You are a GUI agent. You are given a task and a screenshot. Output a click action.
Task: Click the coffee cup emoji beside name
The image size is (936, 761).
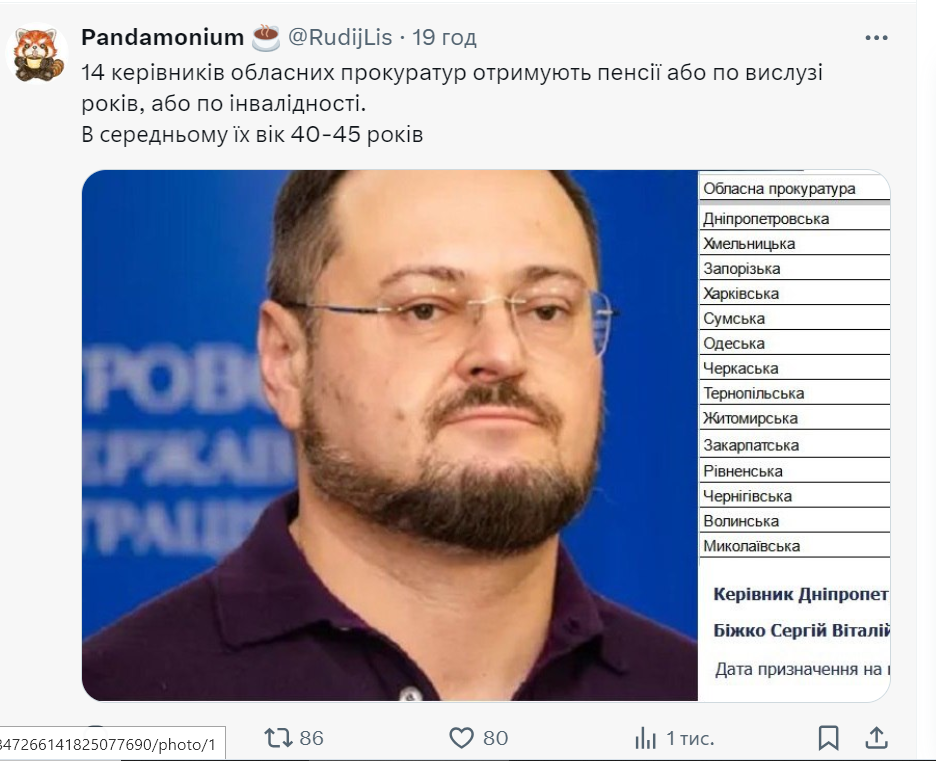(x=266, y=38)
